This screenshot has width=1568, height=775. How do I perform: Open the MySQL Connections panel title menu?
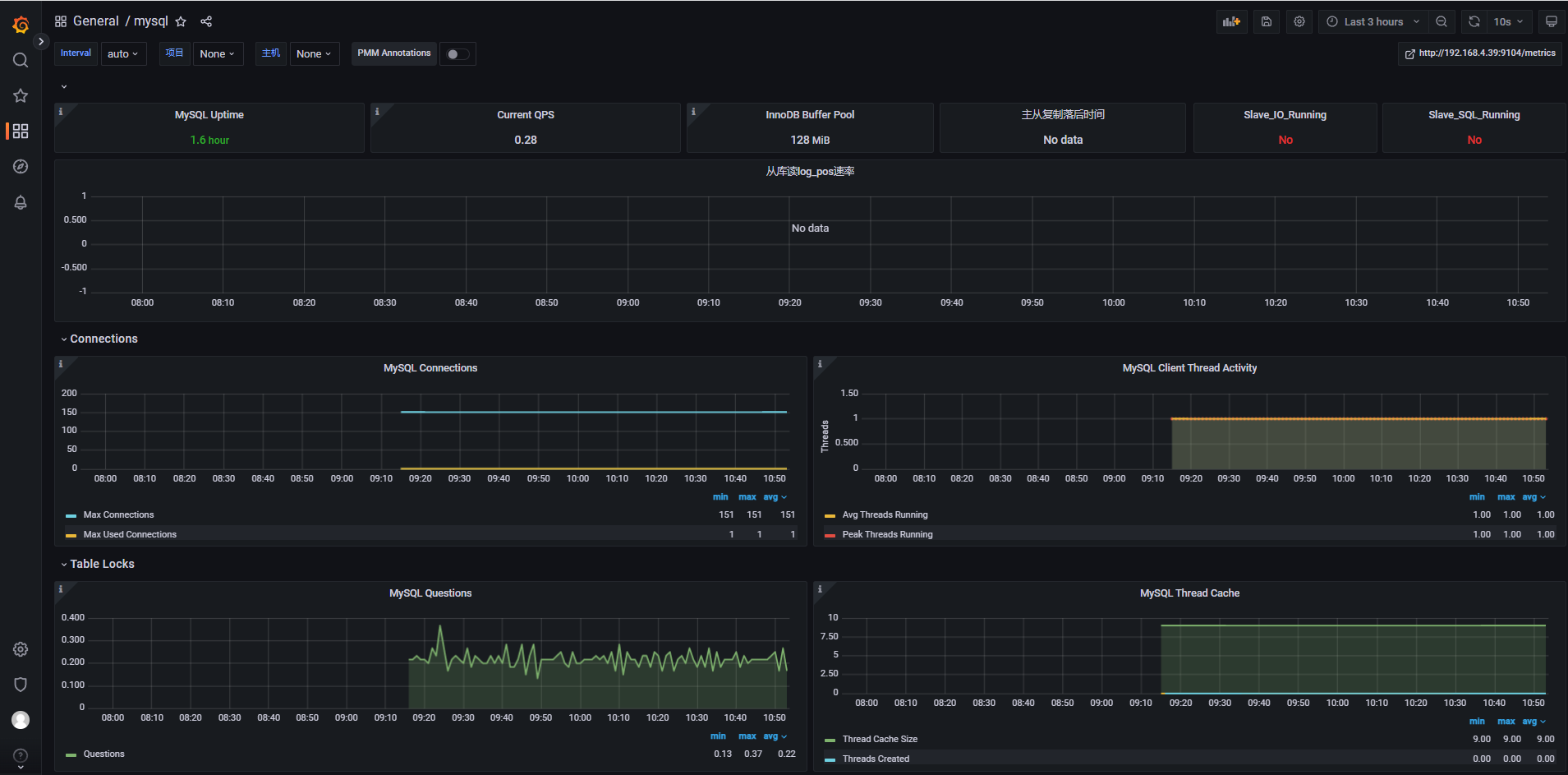[430, 368]
